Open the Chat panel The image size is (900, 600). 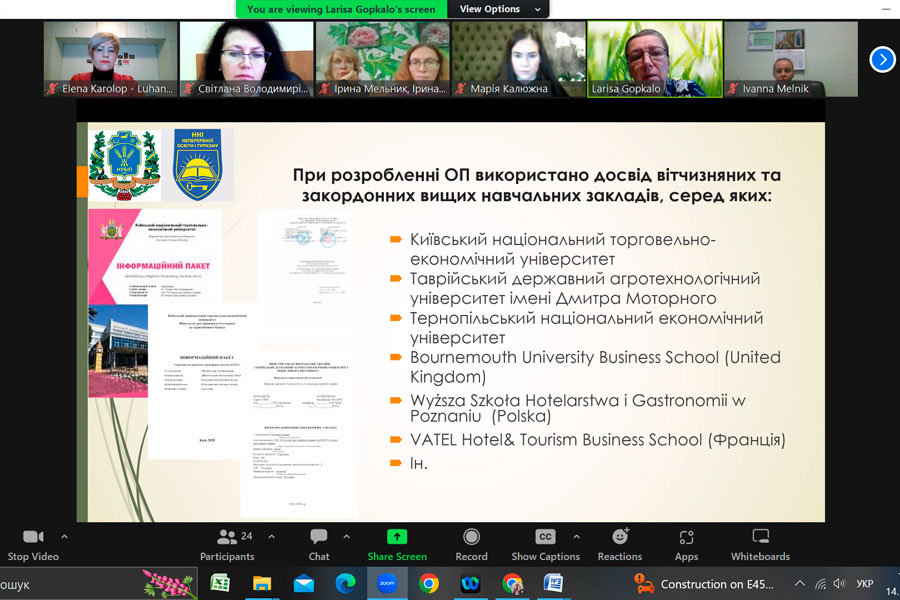[x=318, y=538]
